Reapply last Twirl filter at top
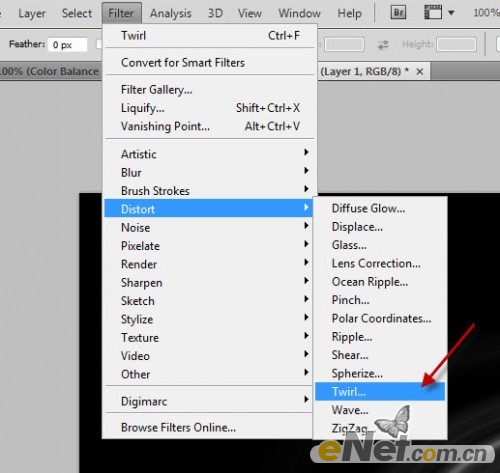Image resolution: width=500 pixels, height=473 pixels. click(x=209, y=35)
